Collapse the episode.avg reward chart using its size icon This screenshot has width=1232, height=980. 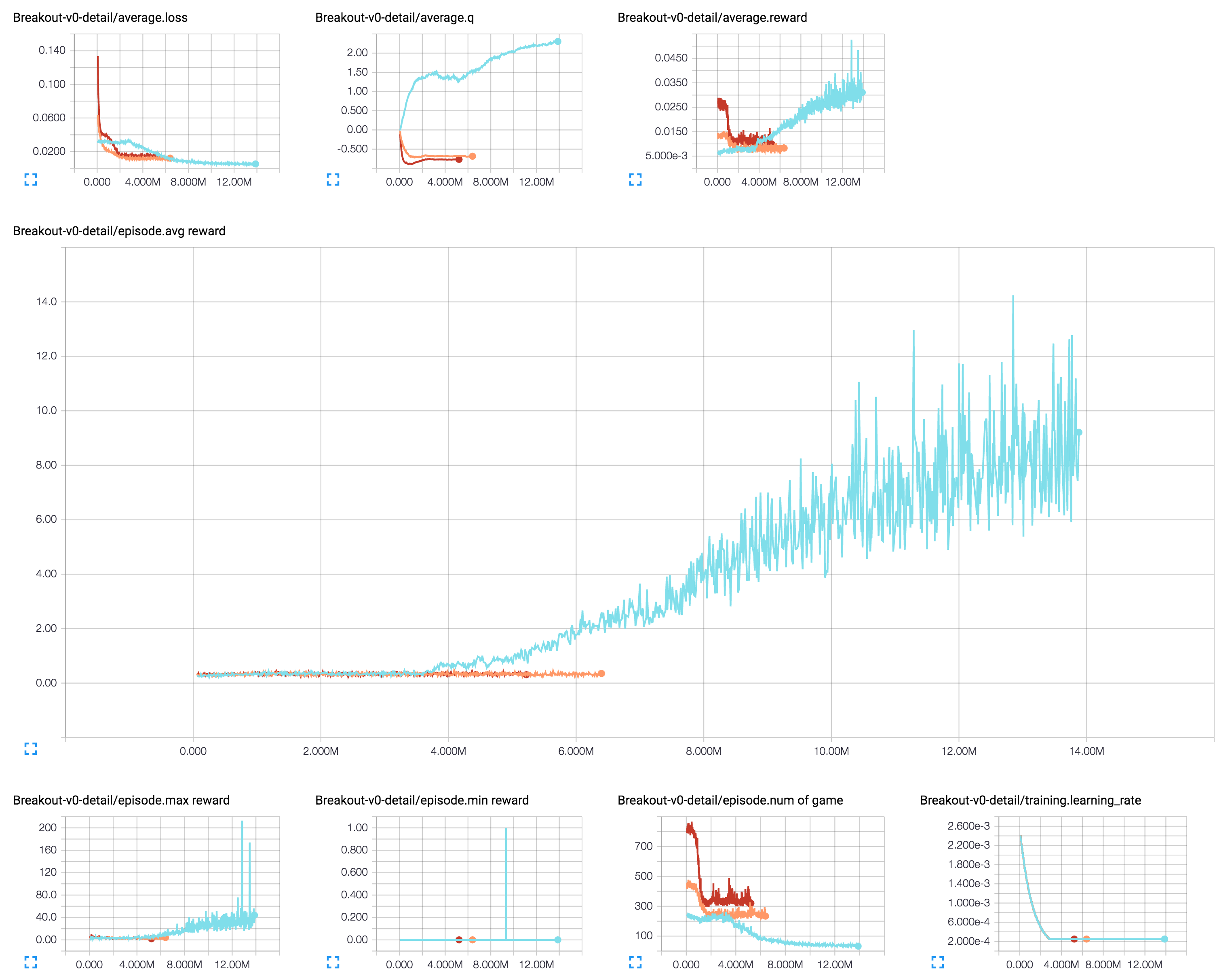pos(31,749)
